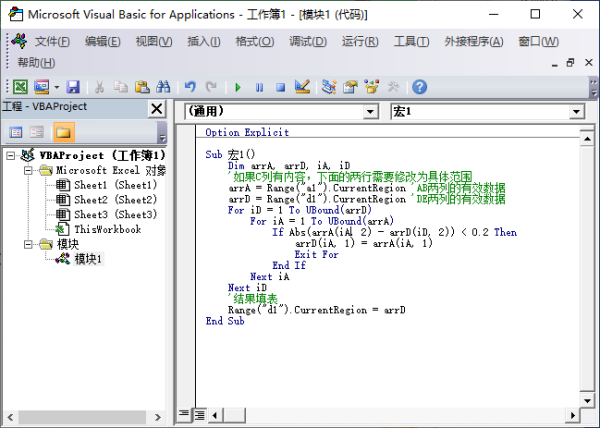Switch to Procedure View at bottom-left
Viewport: 600px width, 428px height.
[184, 413]
